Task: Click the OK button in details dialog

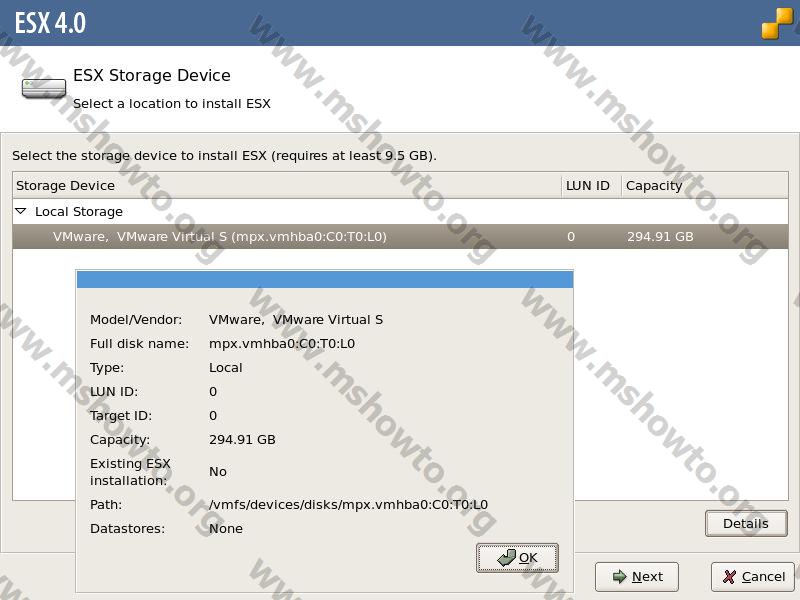Action: click(517, 558)
